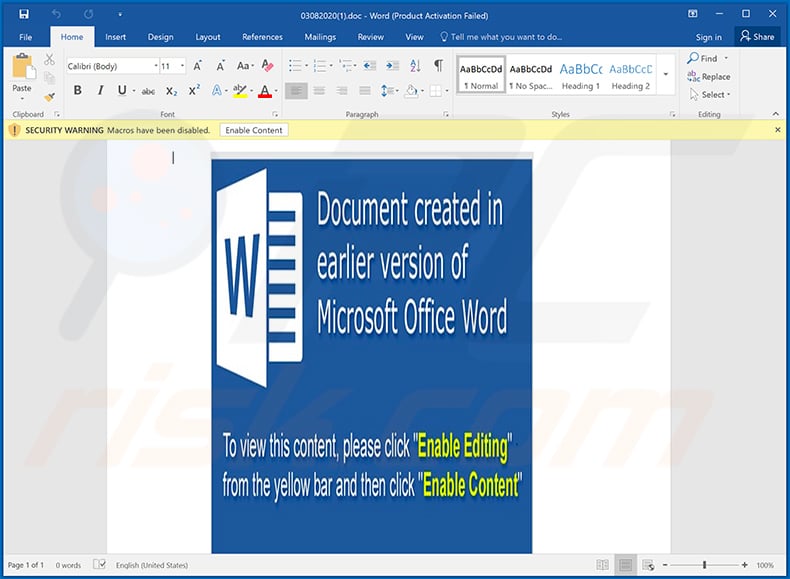Viewport: 790px width, 579px height.
Task: Switch to Web Layout view in status bar
Action: click(x=648, y=565)
